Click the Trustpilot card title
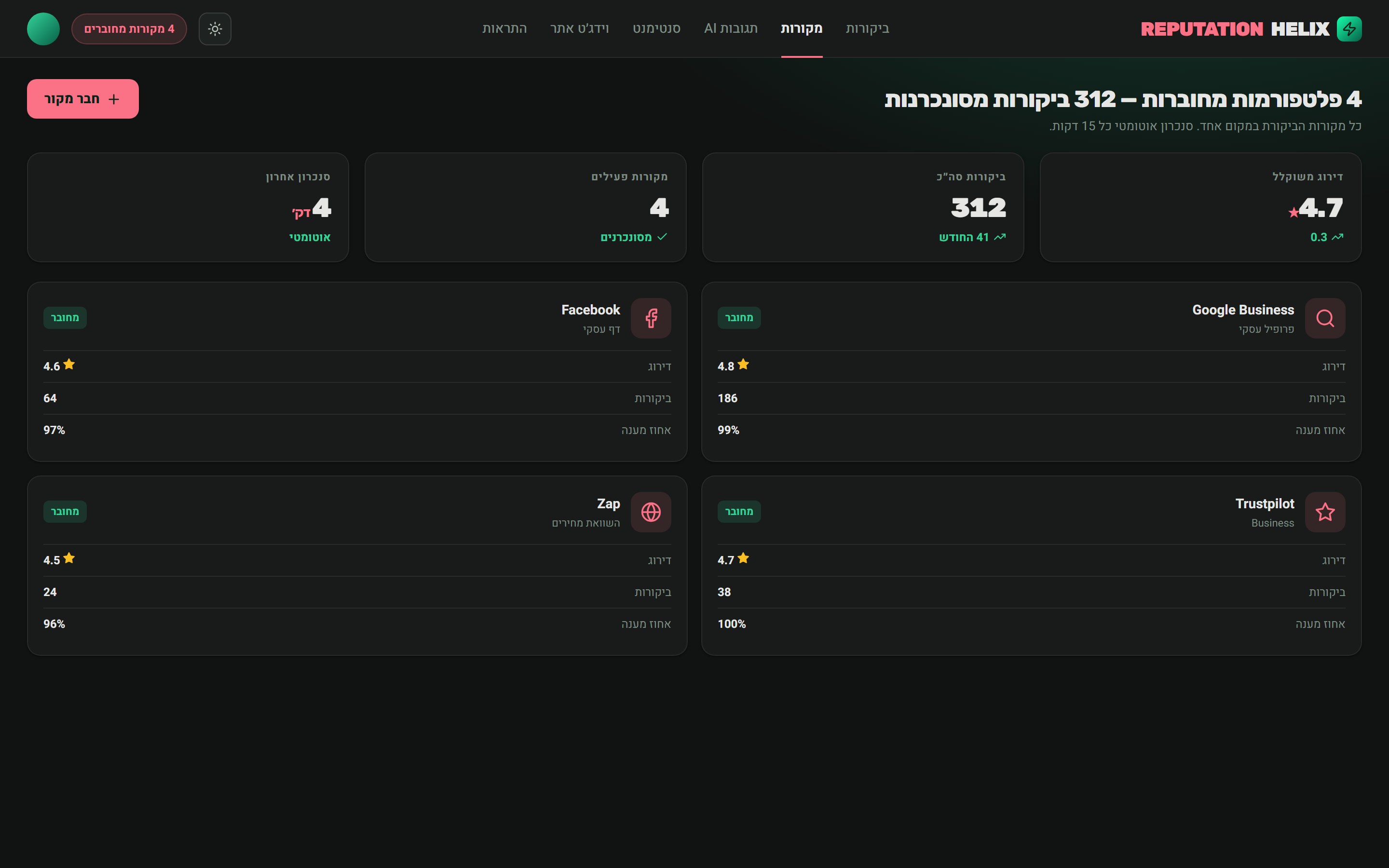Screen dimensions: 1389x868 pyautogui.click(x=1265, y=504)
